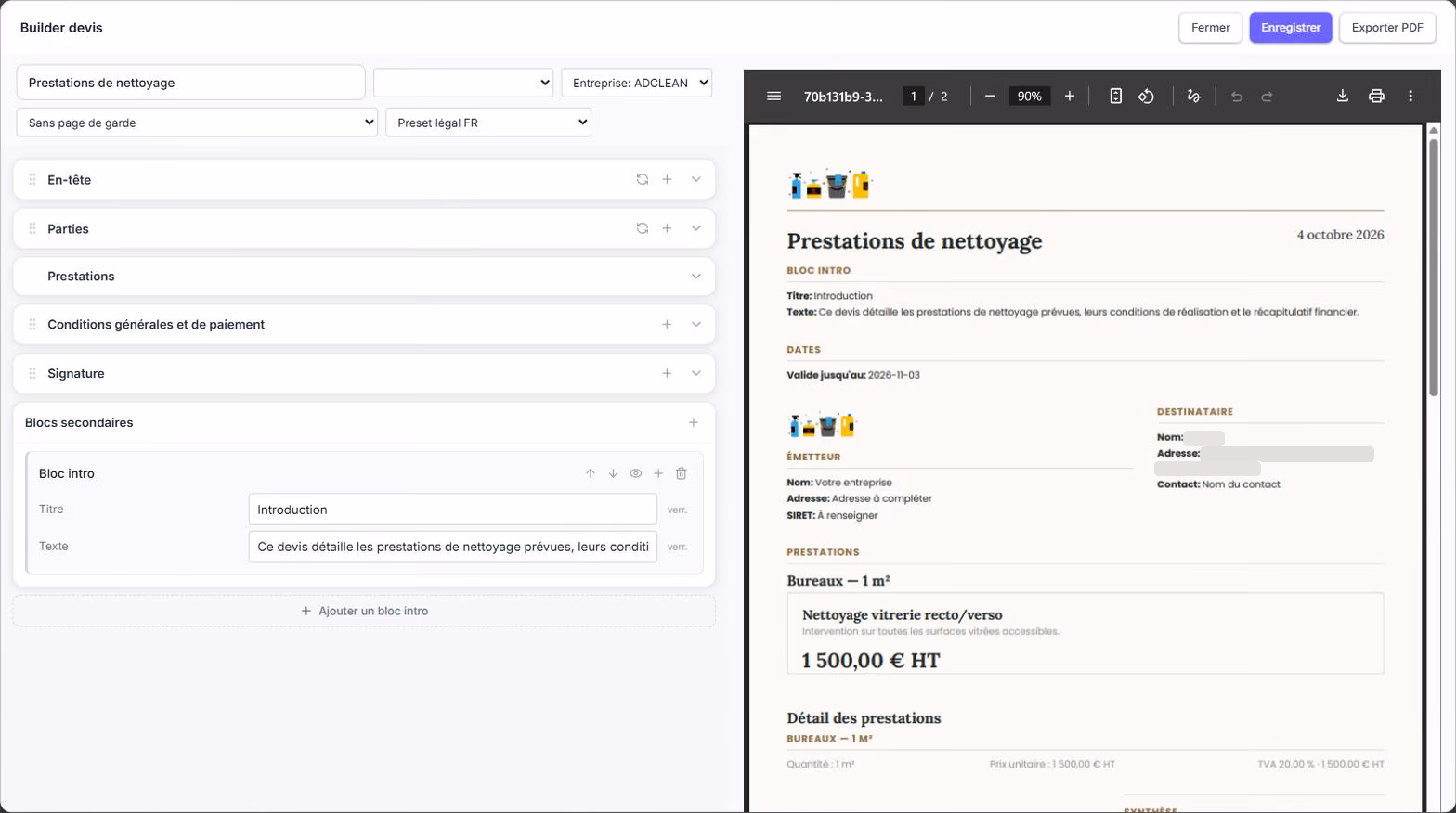Select the PDF draw annotation tool

coord(1193,96)
